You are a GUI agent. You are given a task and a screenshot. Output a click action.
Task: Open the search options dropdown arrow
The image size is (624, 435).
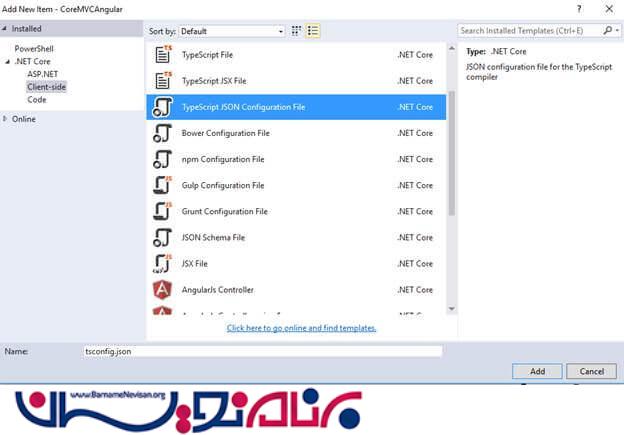point(617,30)
